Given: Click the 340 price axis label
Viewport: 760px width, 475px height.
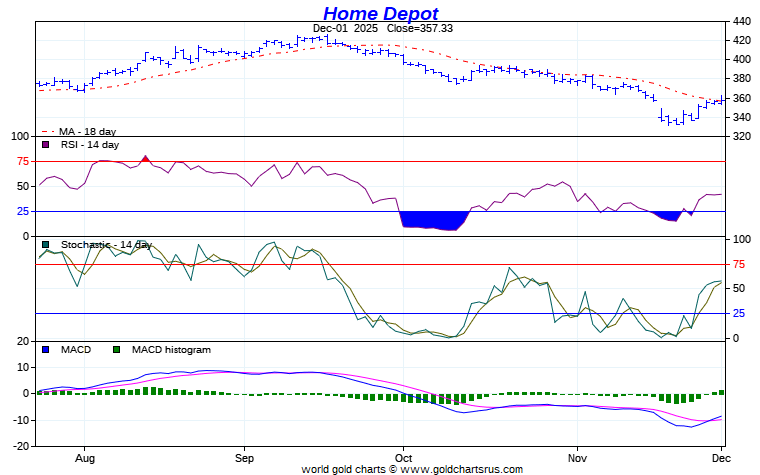Looking at the screenshot, I should point(742,117).
